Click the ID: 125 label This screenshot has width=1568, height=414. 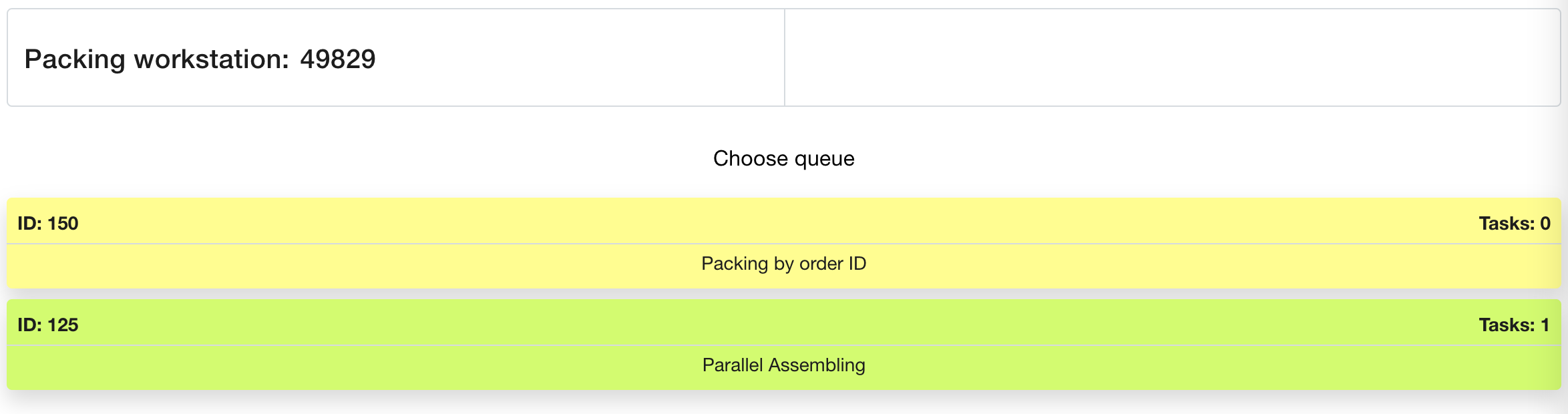coord(48,325)
